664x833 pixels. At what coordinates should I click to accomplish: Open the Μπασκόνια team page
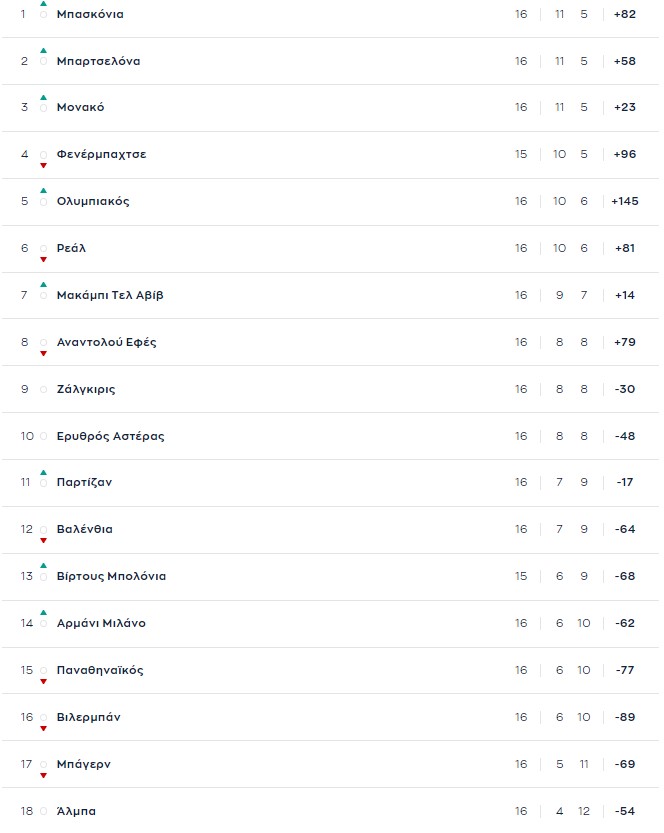tap(90, 15)
